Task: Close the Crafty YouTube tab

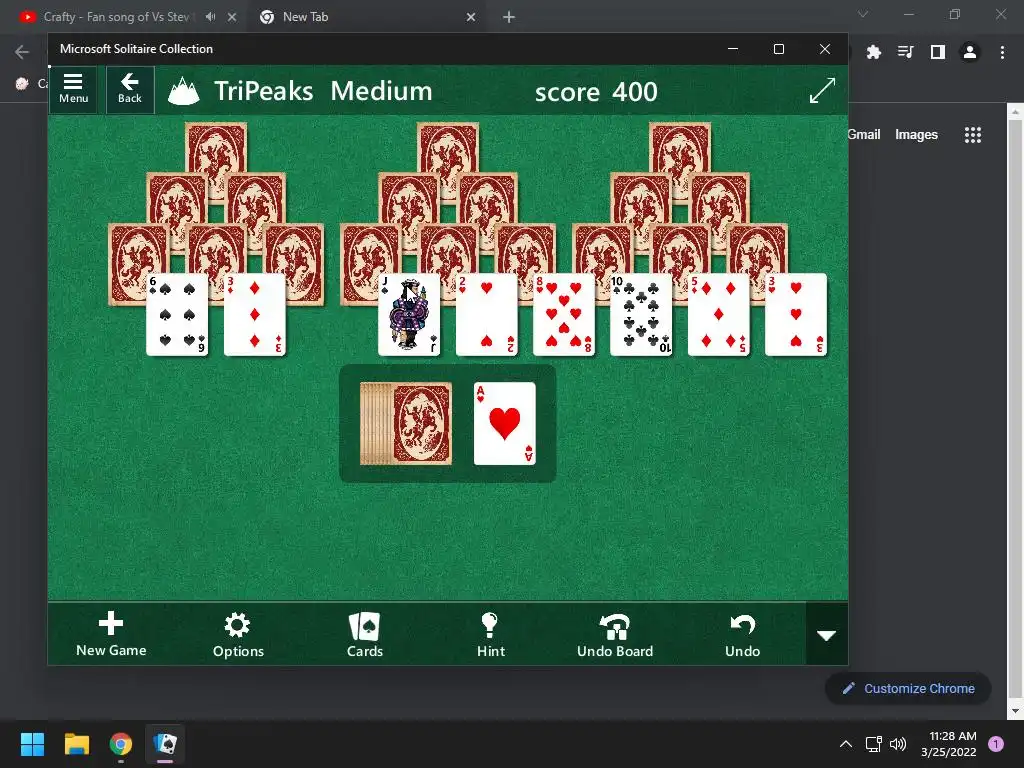Action: [x=232, y=18]
